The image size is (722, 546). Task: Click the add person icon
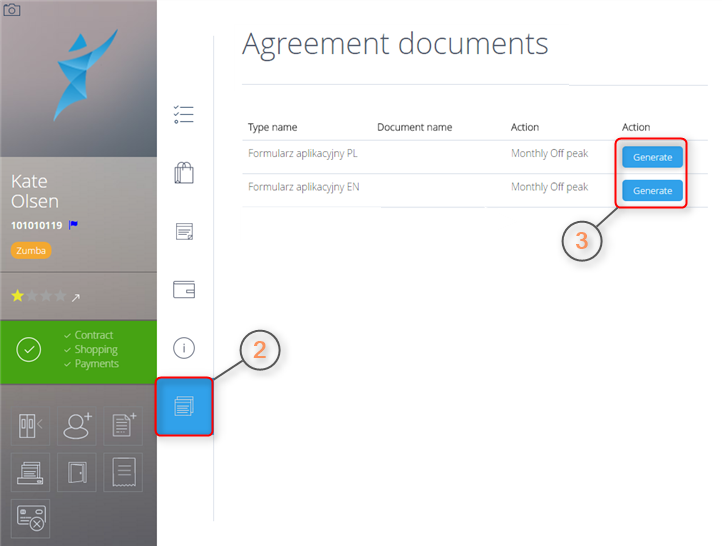coord(77,425)
